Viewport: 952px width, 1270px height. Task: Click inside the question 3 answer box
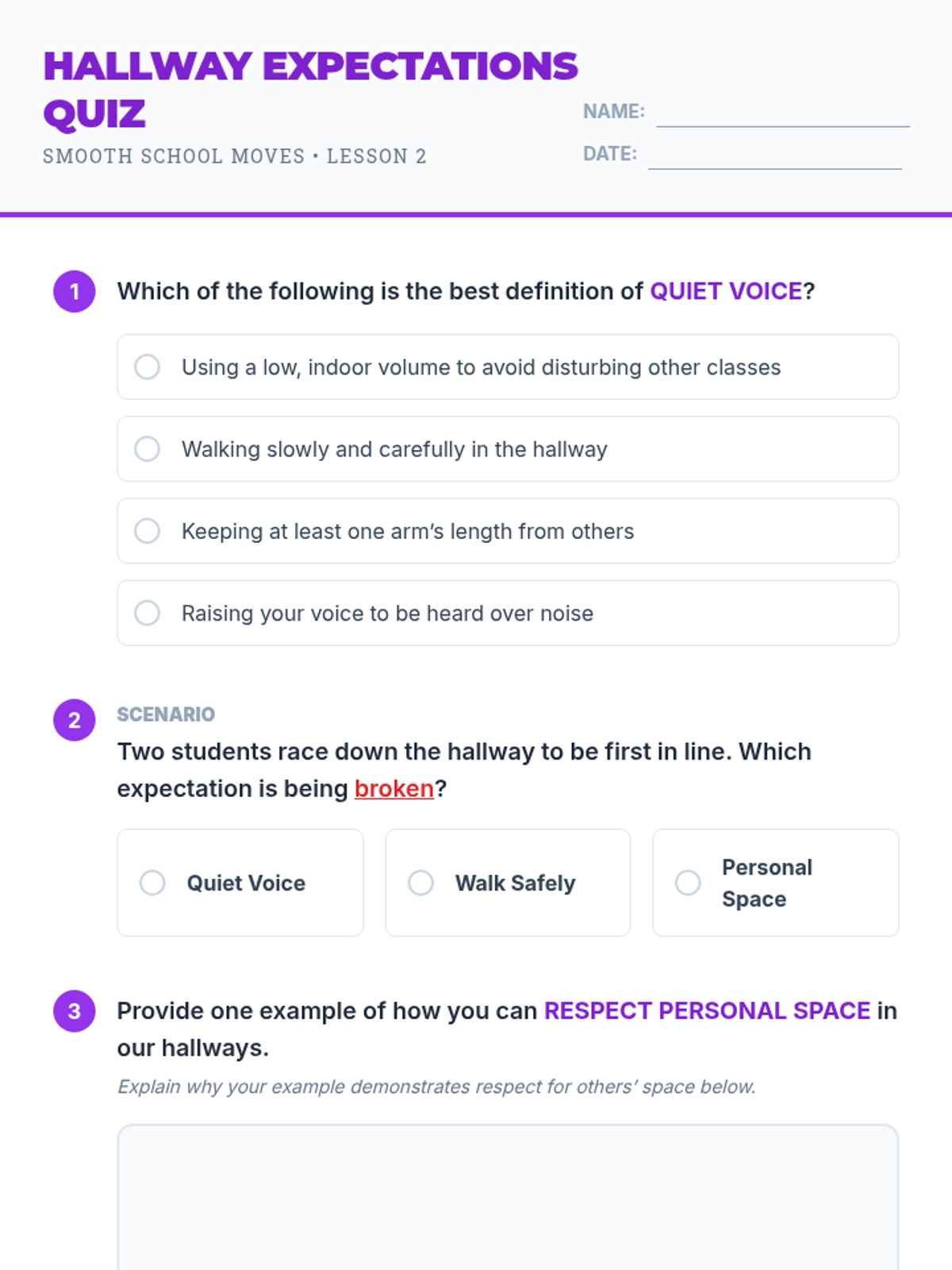508,1199
